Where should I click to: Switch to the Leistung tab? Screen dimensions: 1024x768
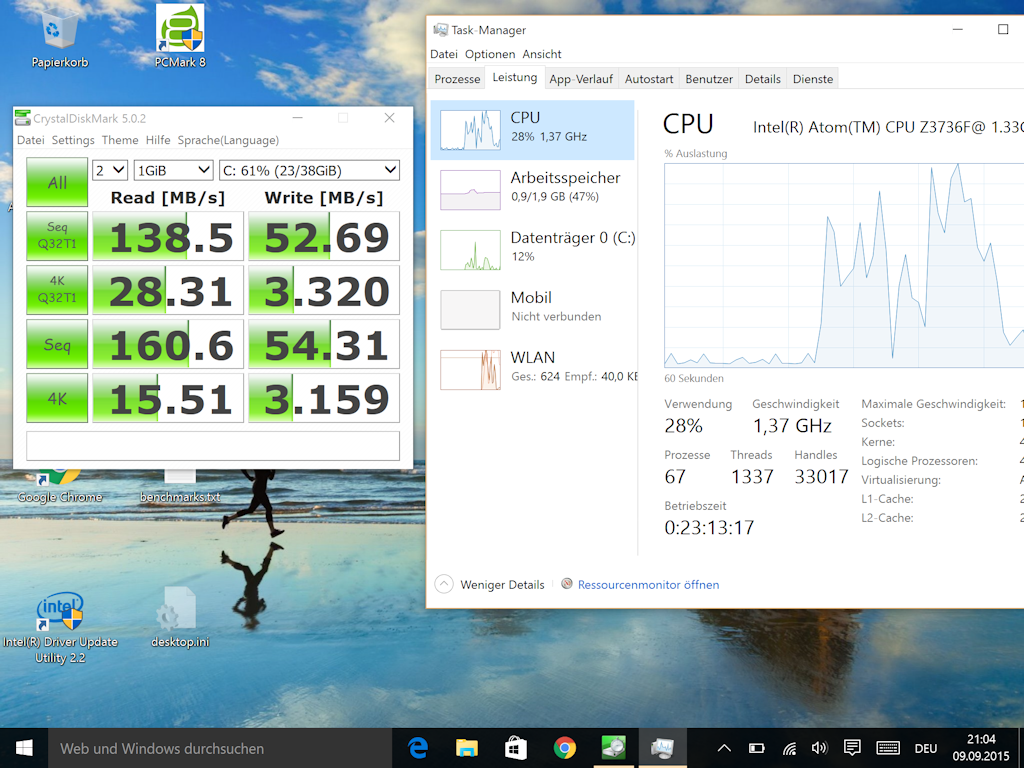coord(515,77)
